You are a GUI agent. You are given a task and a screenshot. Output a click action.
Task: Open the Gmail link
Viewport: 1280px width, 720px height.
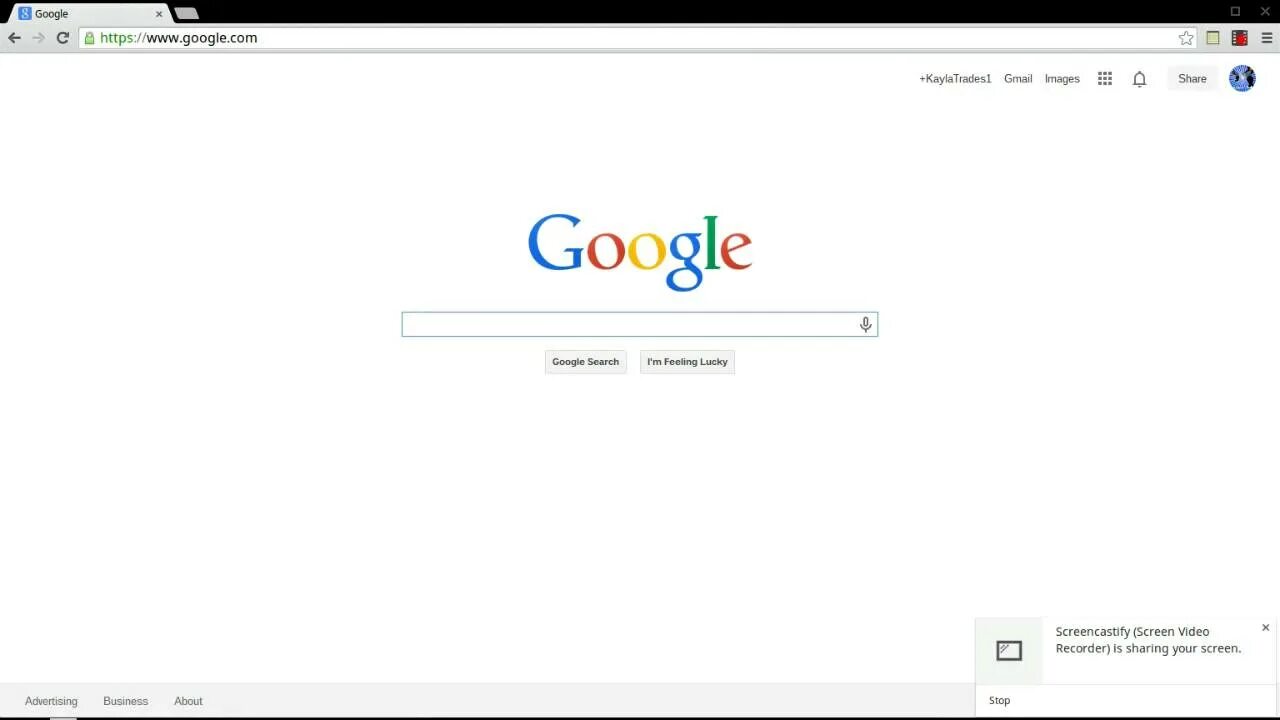pos(1018,79)
